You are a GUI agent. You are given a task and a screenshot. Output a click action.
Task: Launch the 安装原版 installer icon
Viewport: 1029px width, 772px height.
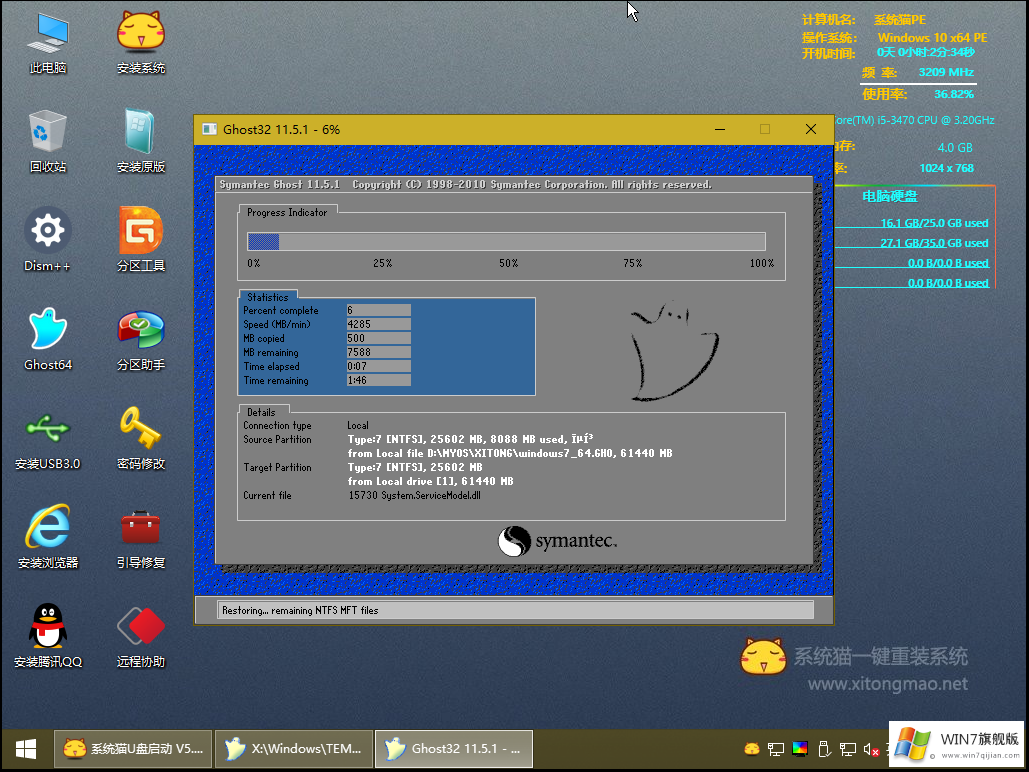point(140,141)
